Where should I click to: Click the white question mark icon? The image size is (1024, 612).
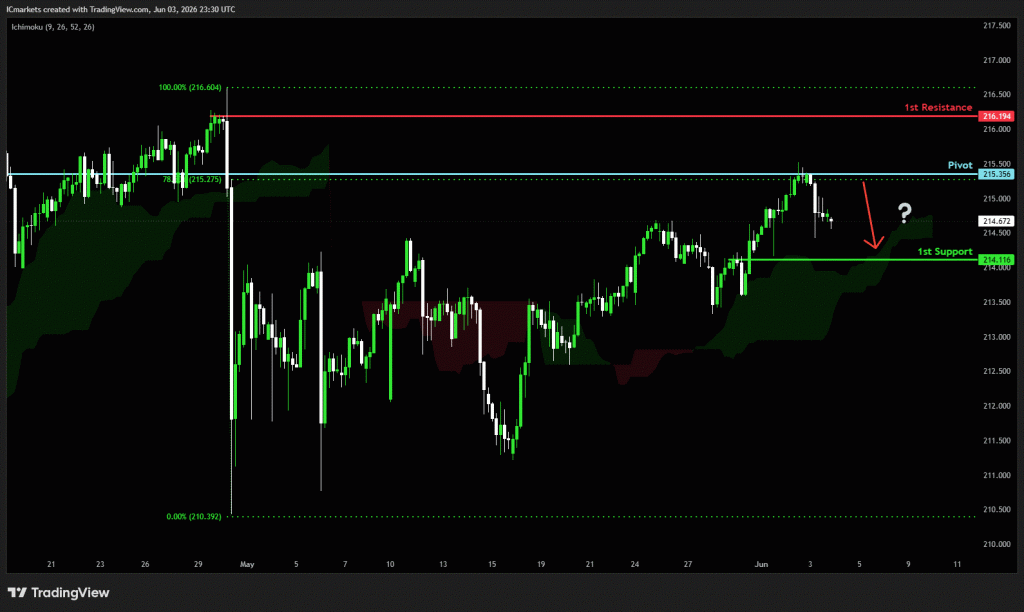coord(904,213)
